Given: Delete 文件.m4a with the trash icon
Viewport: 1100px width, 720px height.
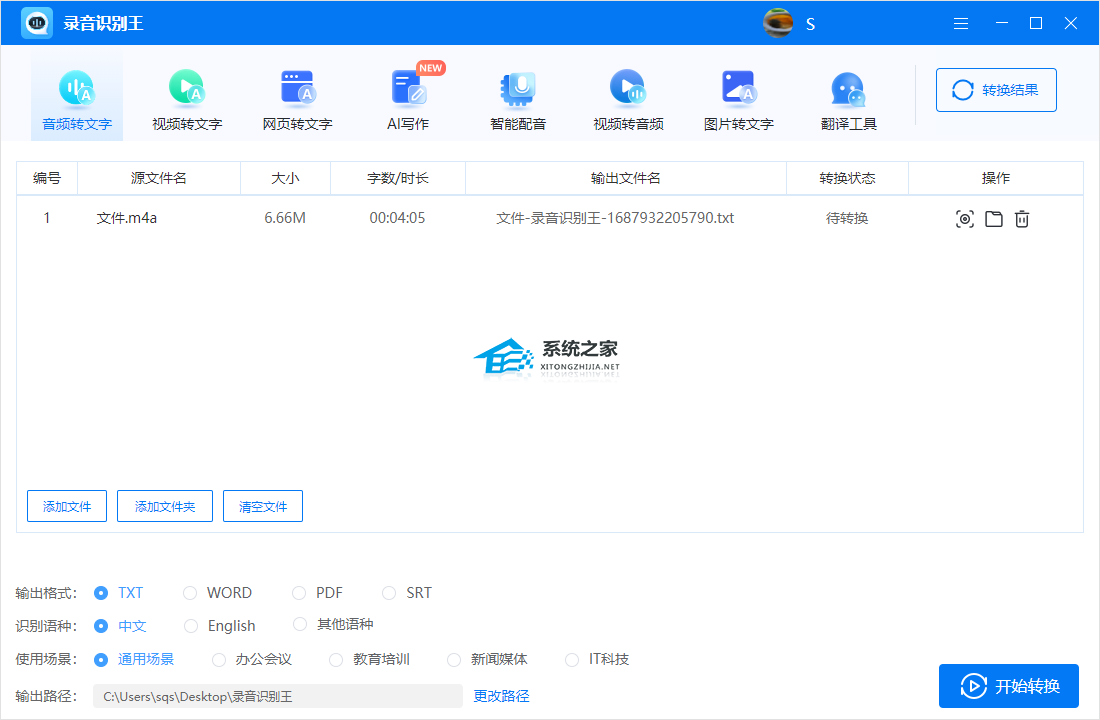Looking at the screenshot, I should coord(1022,219).
